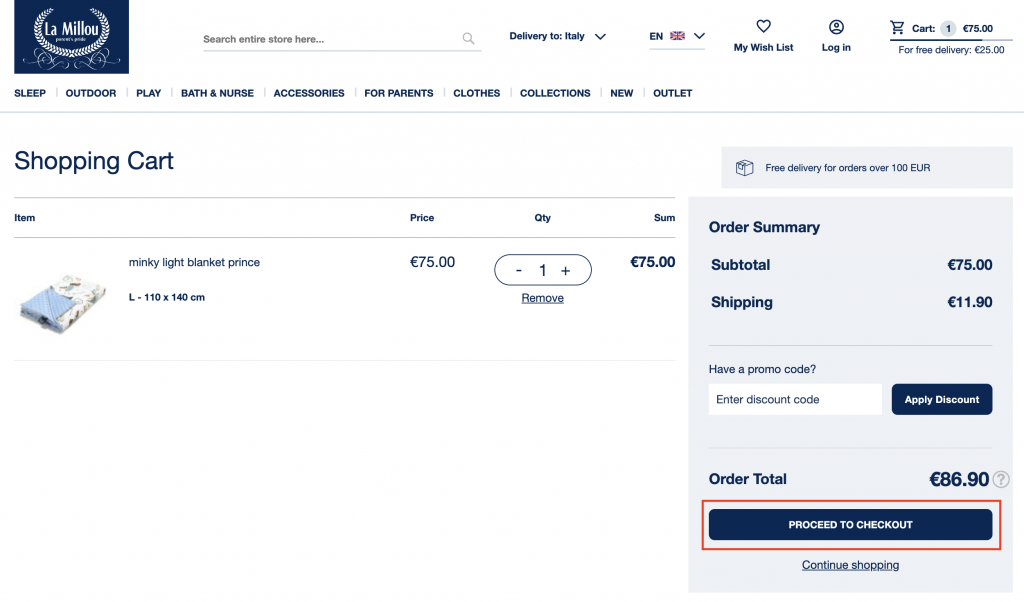Viewport: 1024px width, 602px height.
Task: Click the minky blanket product thumbnail
Action: [x=62, y=300]
